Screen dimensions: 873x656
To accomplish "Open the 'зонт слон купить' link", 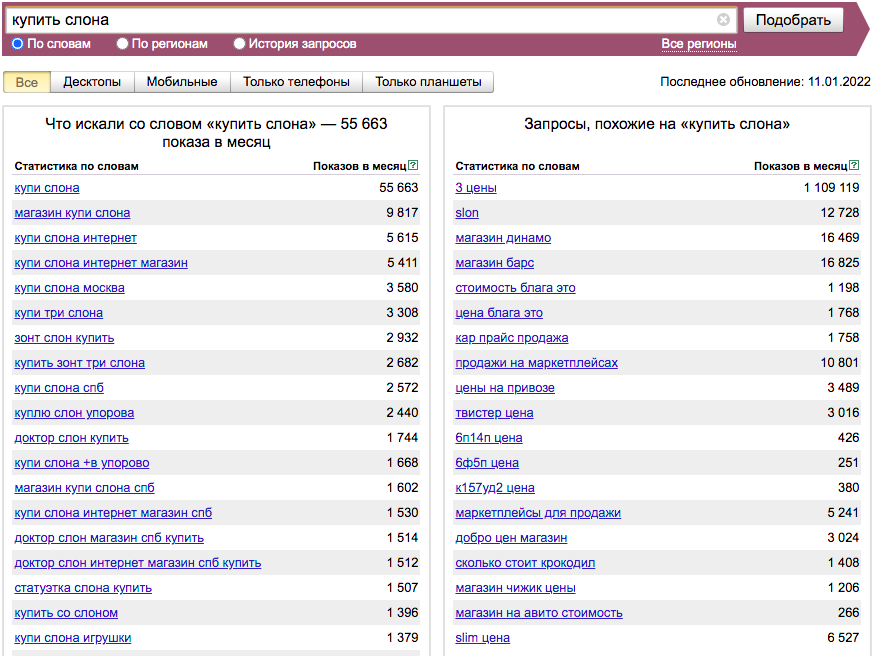I will point(65,338).
